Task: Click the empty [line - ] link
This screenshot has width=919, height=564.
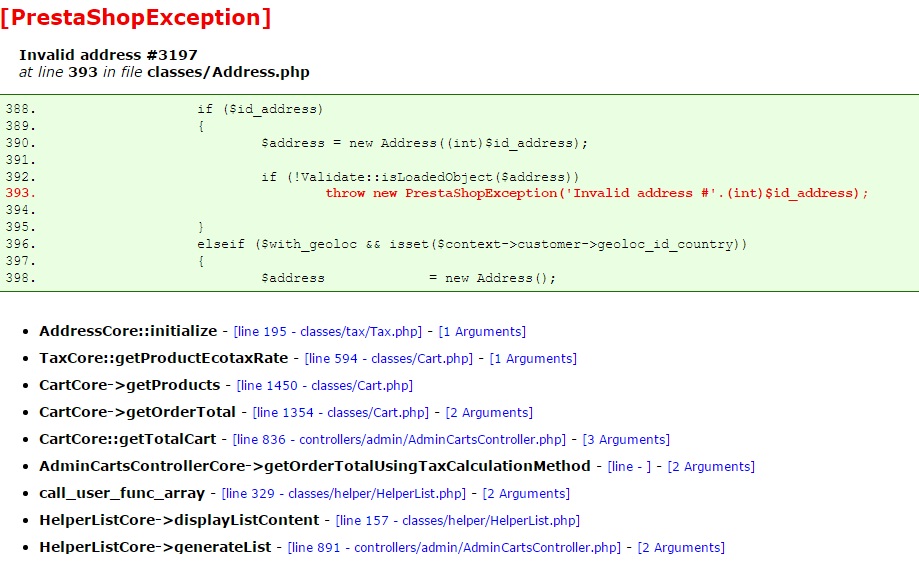Action: (x=629, y=467)
